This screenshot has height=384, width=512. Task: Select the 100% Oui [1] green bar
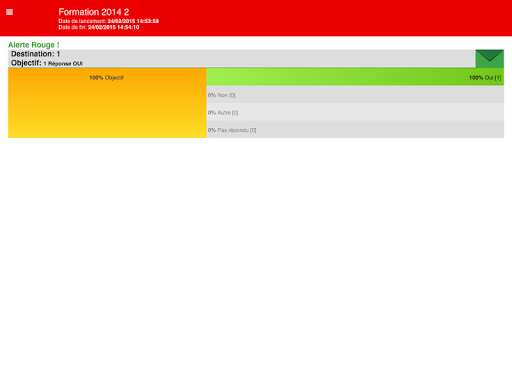pos(355,77)
